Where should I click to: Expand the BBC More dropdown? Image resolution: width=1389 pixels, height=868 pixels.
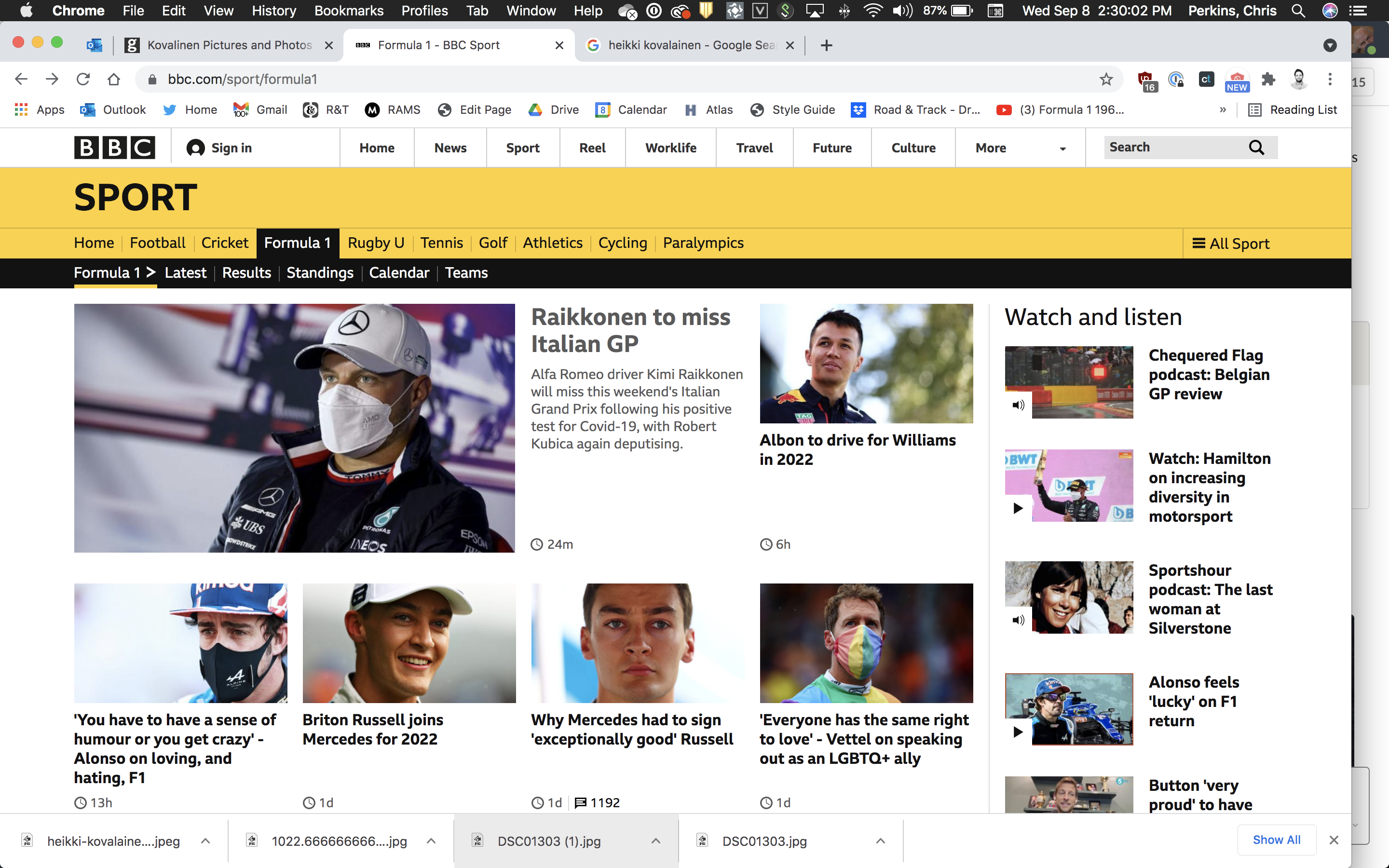pyautogui.click(x=1020, y=148)
